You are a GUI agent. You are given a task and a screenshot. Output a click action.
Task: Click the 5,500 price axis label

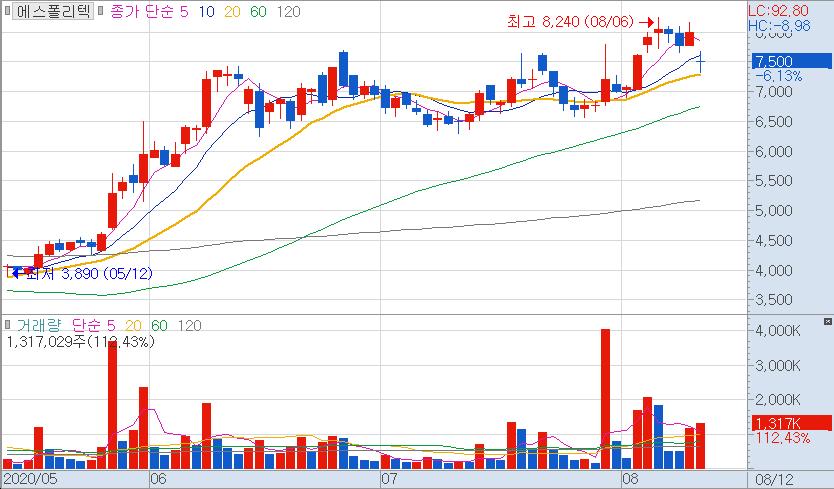coord(774,181)
